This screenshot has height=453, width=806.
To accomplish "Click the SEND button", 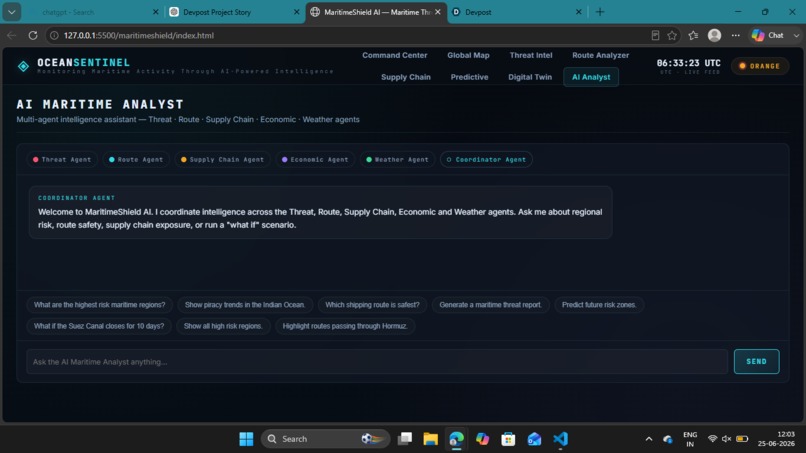I will tap(756, 361).
